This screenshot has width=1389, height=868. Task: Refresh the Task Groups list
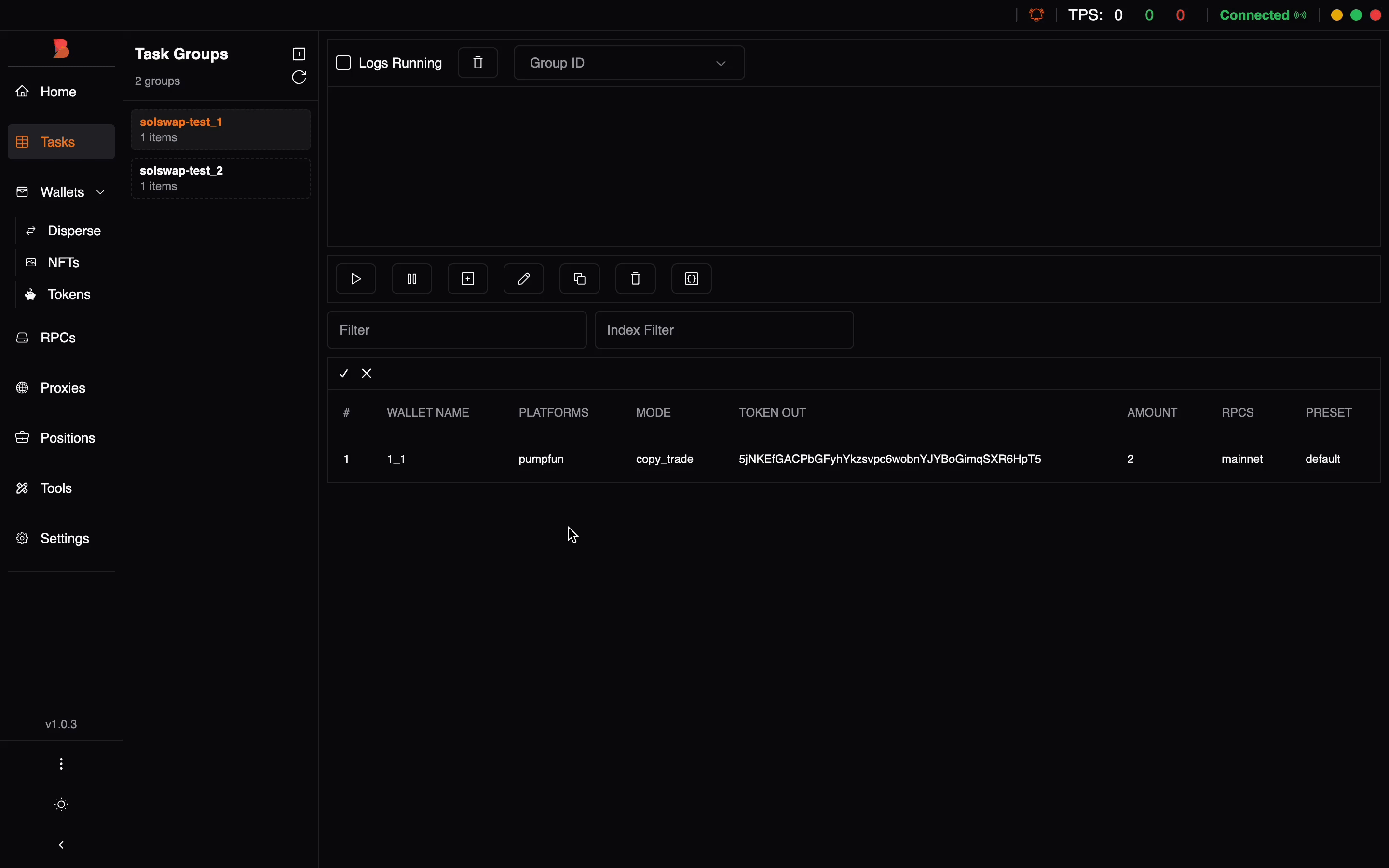[x=299, y=78]
